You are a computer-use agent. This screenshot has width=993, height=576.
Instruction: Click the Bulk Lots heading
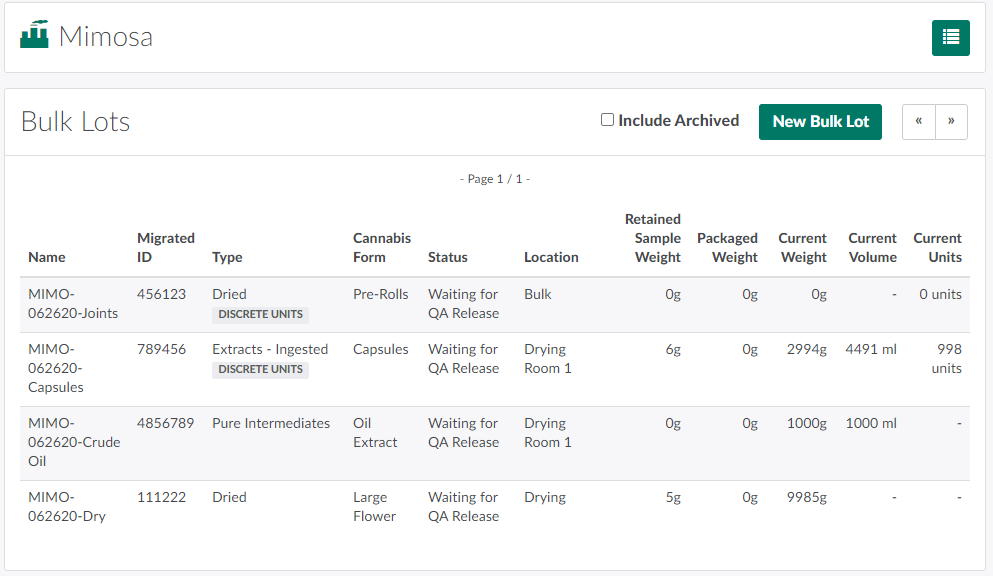76,122
